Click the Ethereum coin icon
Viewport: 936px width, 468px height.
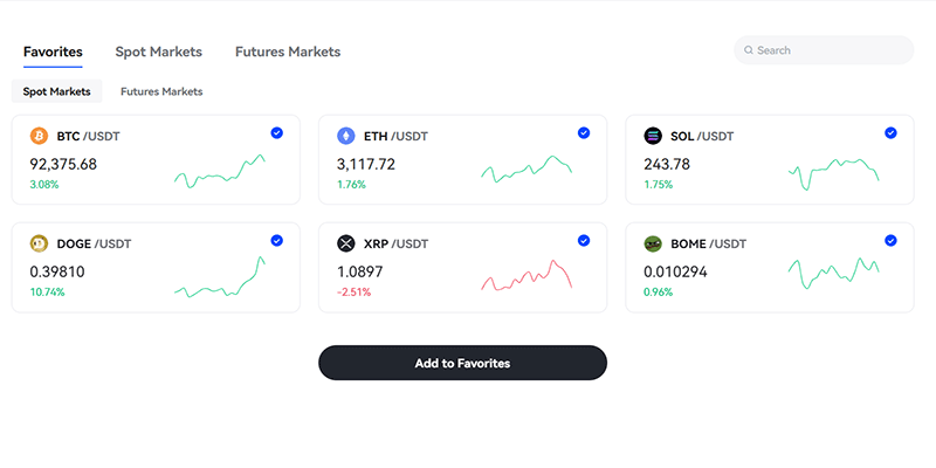point(346,136)
